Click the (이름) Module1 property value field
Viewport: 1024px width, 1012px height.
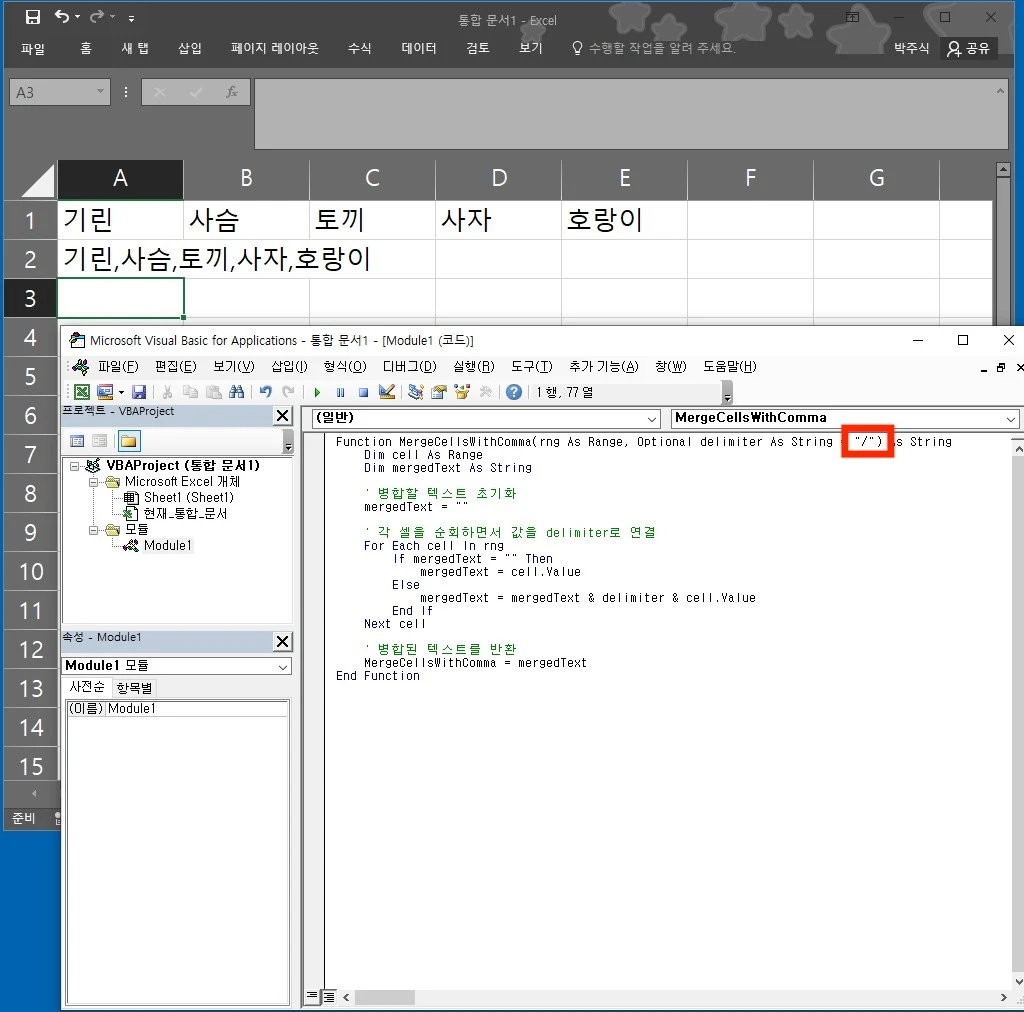click(197, 709)
